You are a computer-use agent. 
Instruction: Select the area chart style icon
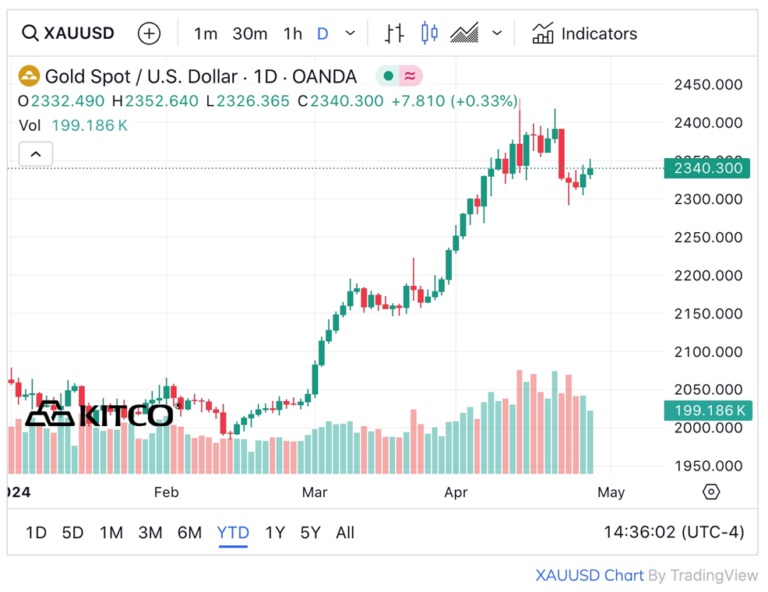464,33
